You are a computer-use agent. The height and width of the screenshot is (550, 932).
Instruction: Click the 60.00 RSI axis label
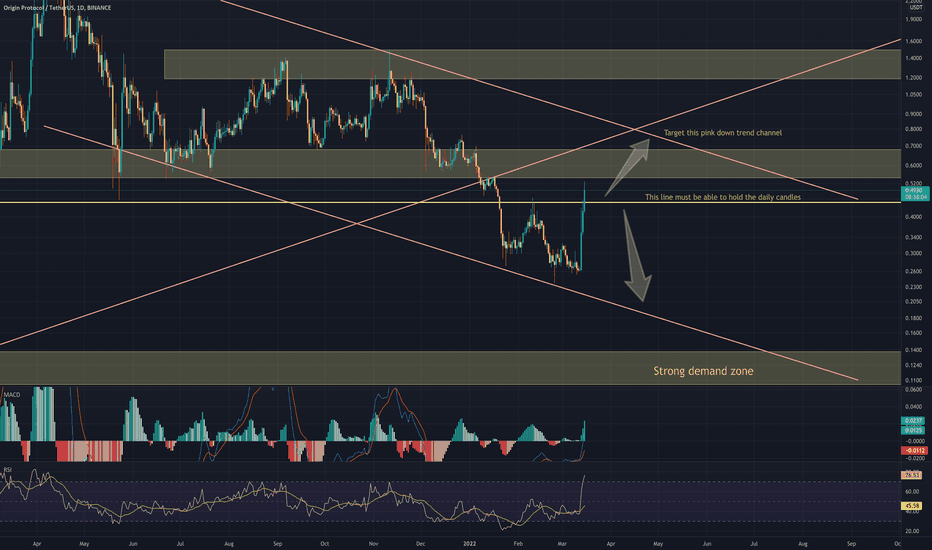912,492
